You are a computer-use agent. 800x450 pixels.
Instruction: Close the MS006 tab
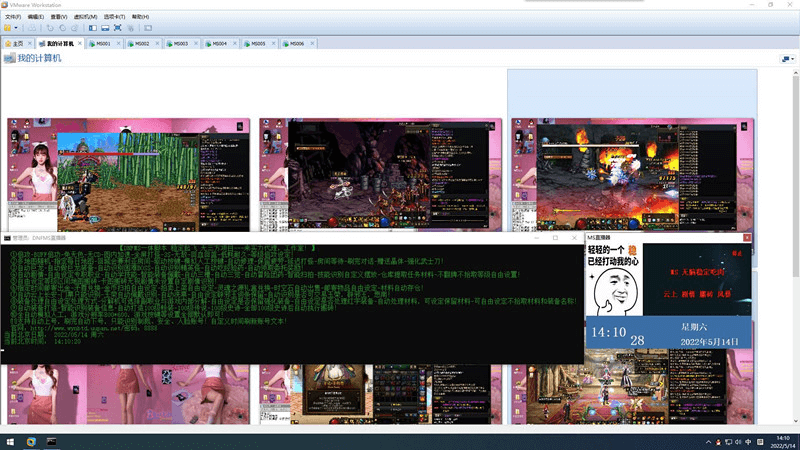point(312,44)
